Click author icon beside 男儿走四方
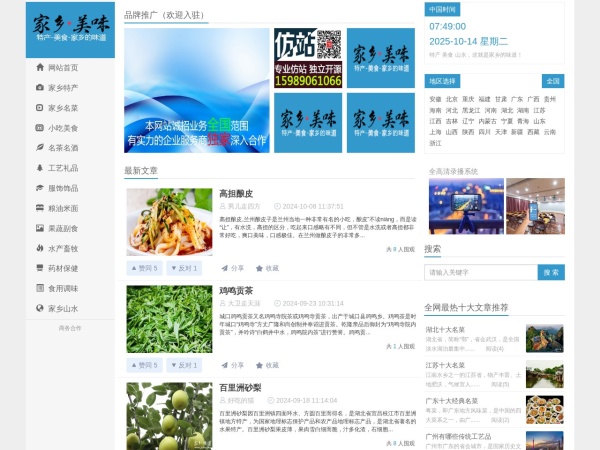This screenshot has width=600, height=450. 222,206
